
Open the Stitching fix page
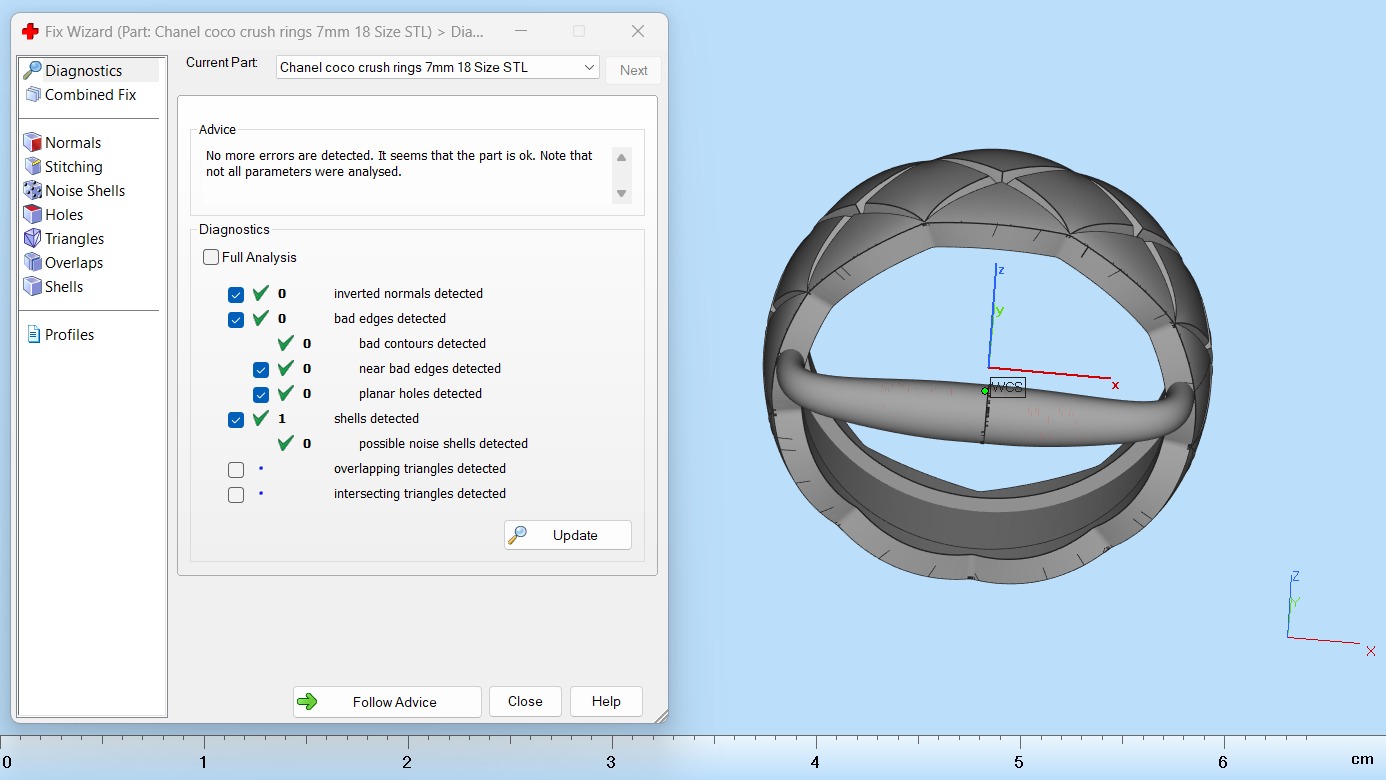pyautogui.click(x=73, y=167)
